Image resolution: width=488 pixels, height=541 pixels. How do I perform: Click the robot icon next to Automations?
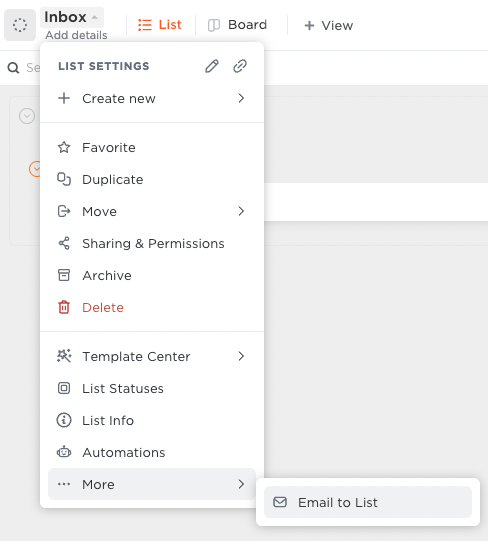point(64,452)
